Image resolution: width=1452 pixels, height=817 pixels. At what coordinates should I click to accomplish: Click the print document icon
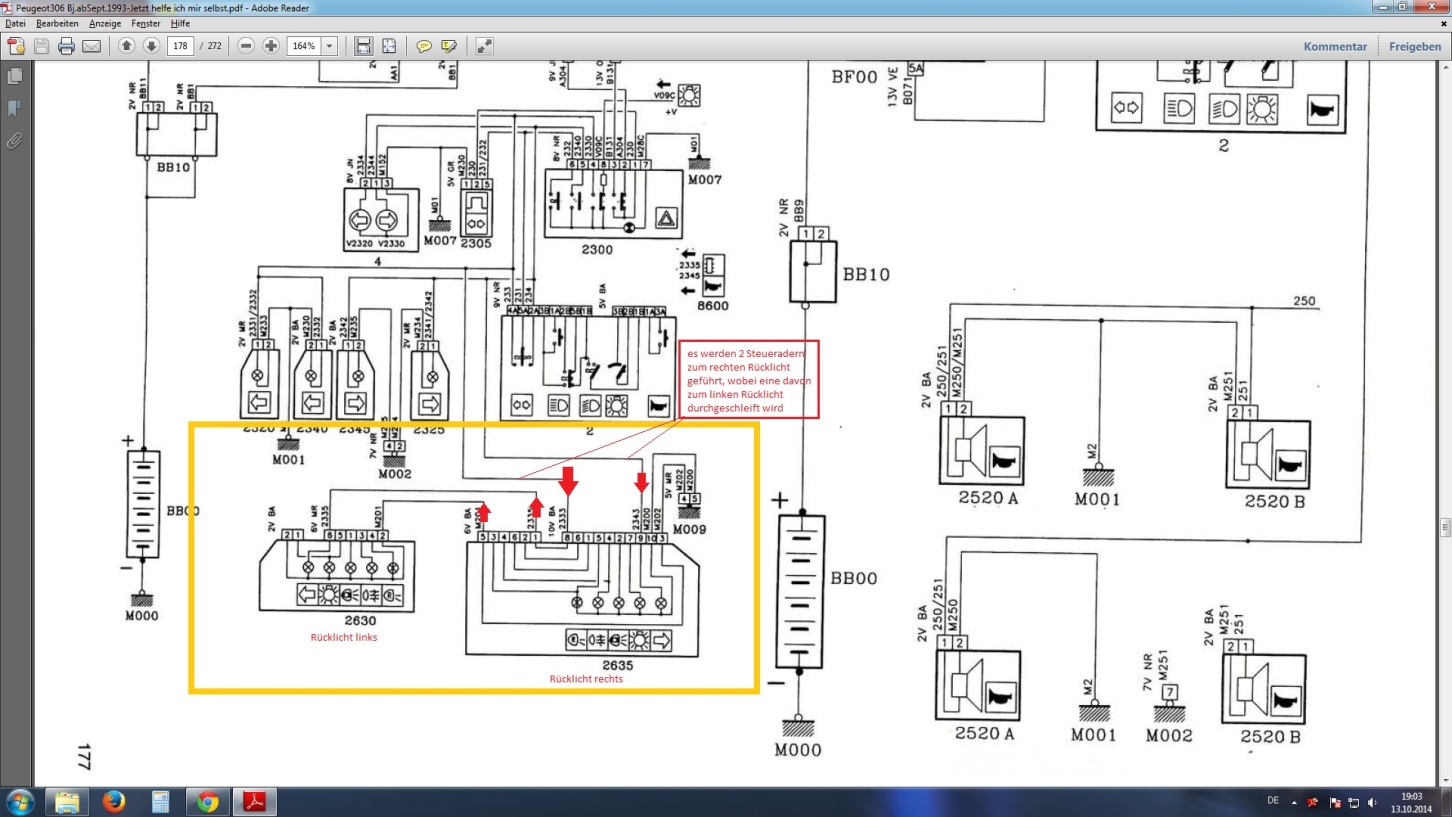click(66, 46)
